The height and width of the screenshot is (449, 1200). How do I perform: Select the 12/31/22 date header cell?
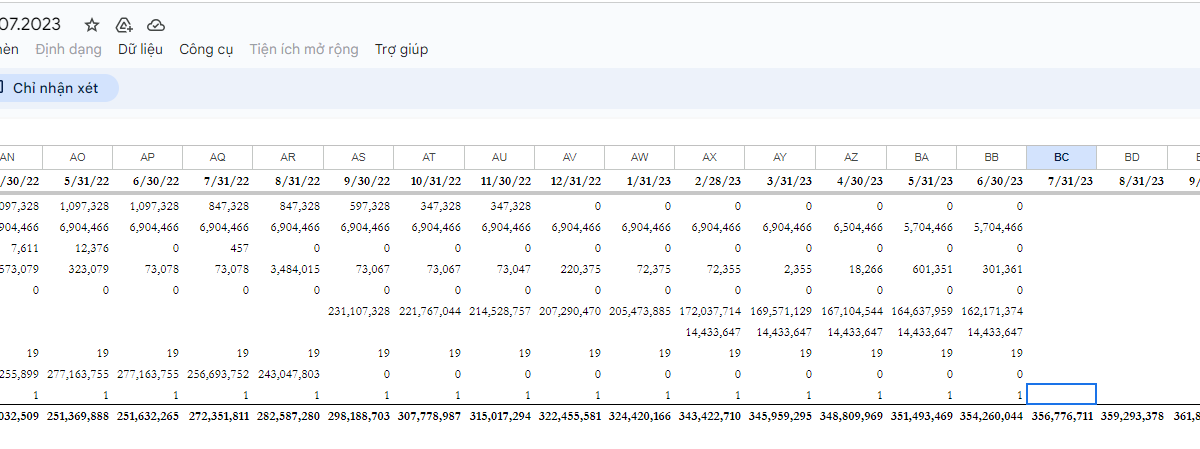(569, 181)
